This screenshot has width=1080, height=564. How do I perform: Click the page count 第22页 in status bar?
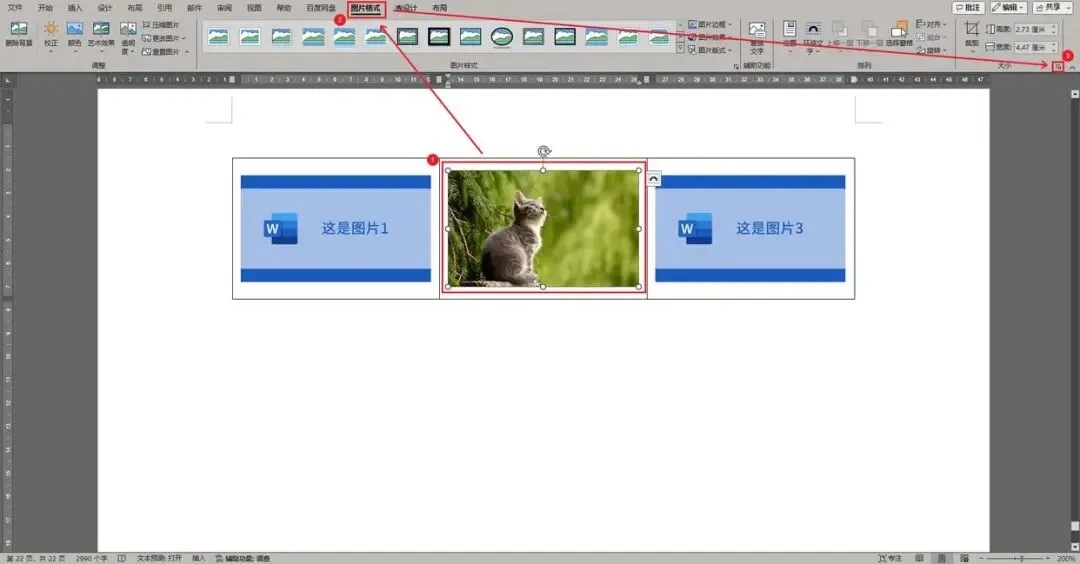click(x=36, y=558)
